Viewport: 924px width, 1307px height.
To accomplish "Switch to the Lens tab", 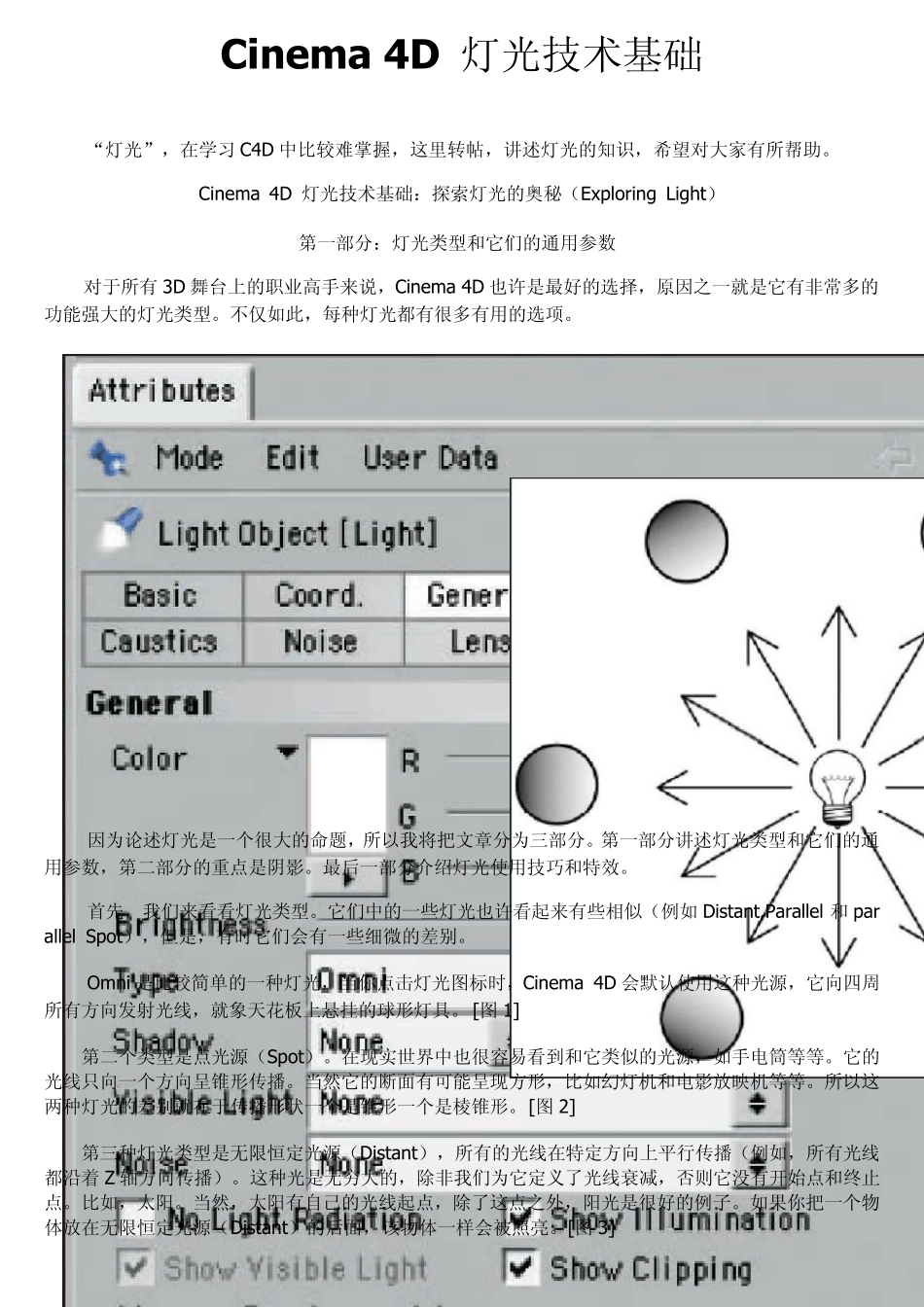I will 457,642.
